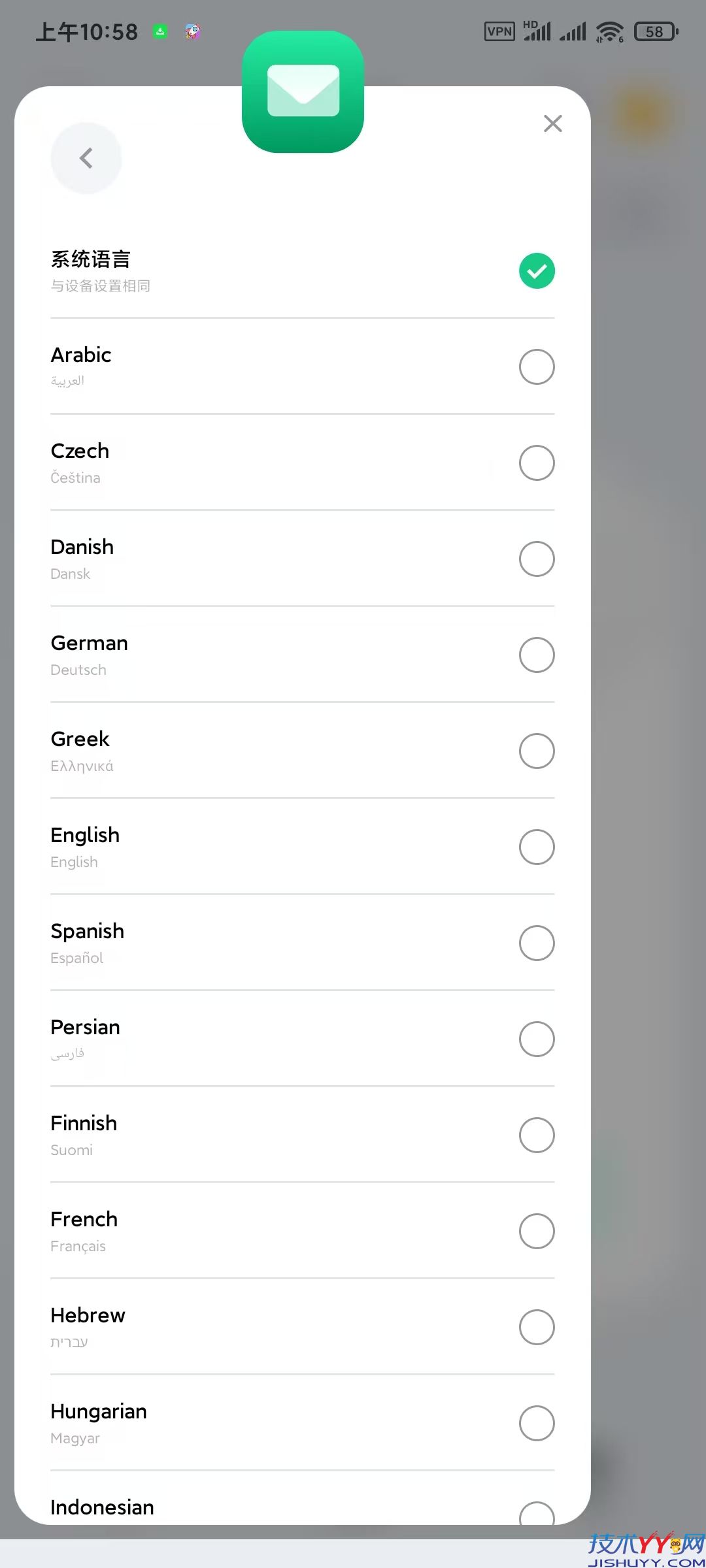Close the language selection dialog
This screenshot has width=706, height=1568.
click(x=552, y=123)
